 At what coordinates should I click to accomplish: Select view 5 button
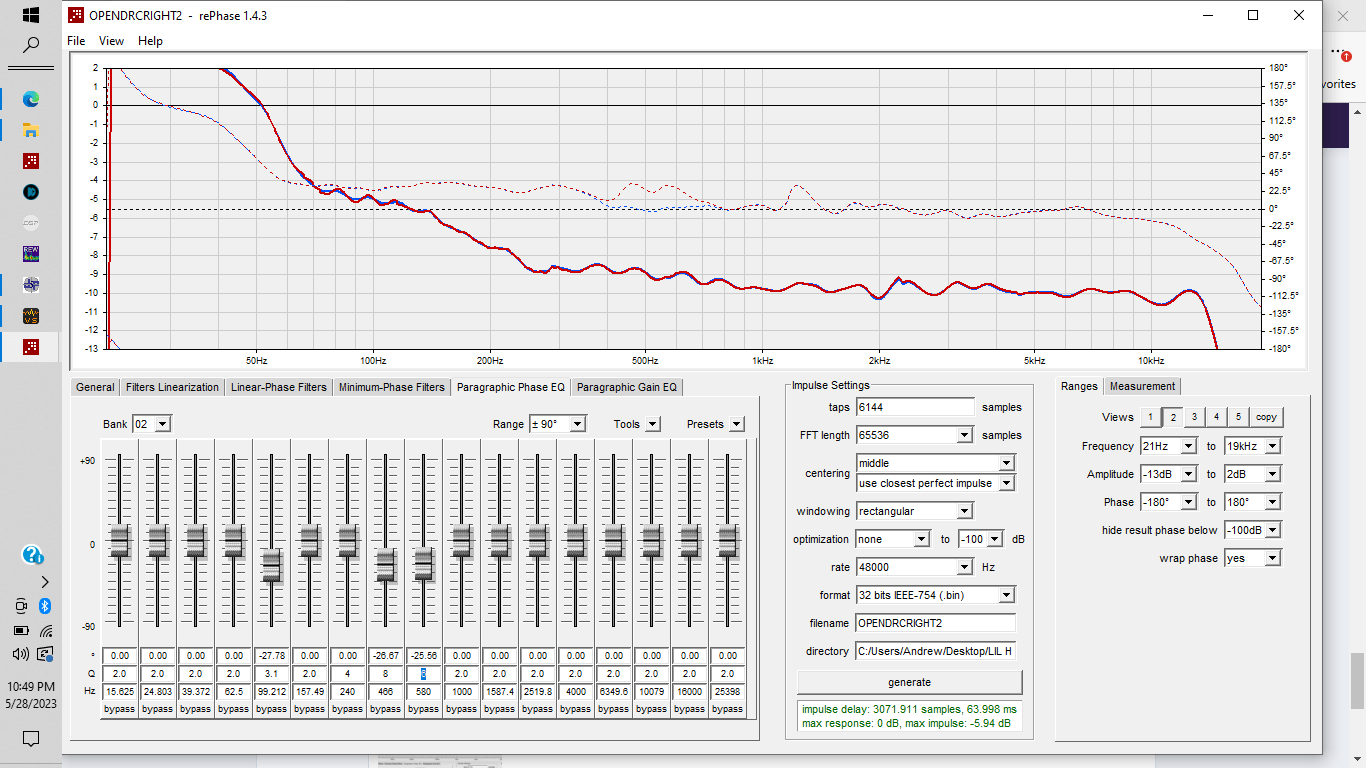(1238, 417)
